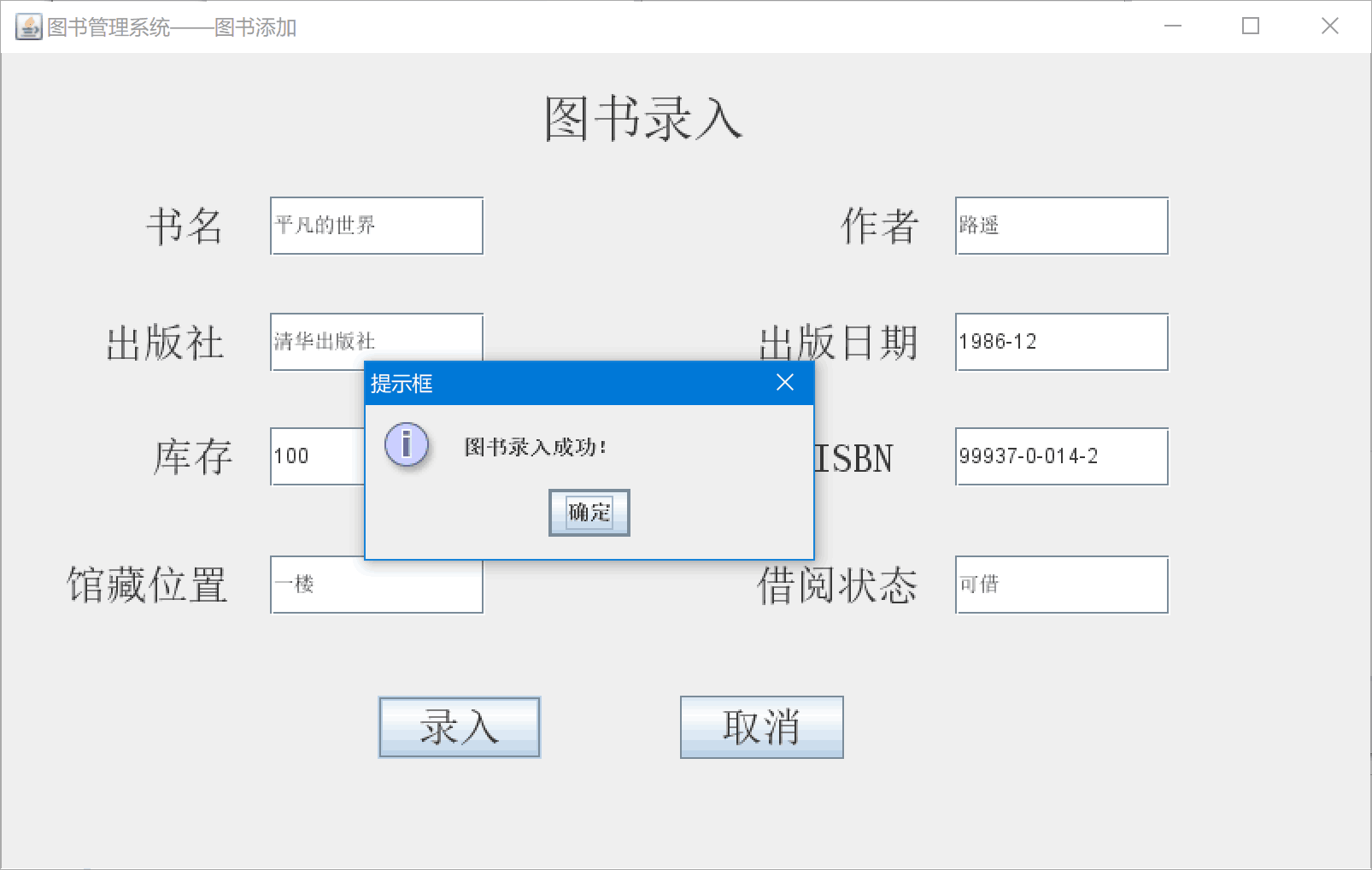1372x870 pixels.
Task: Click the 出版社 label
Action: tap(165, 343)
